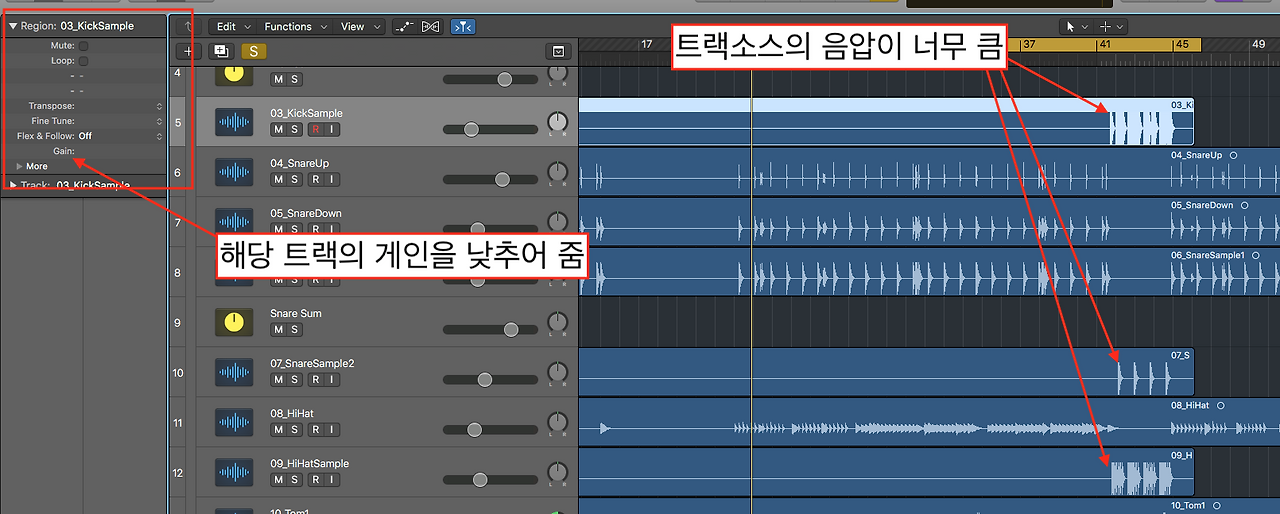Open the Functions menu in tracks area
1280x514 pixels.
tap(294, 27)
